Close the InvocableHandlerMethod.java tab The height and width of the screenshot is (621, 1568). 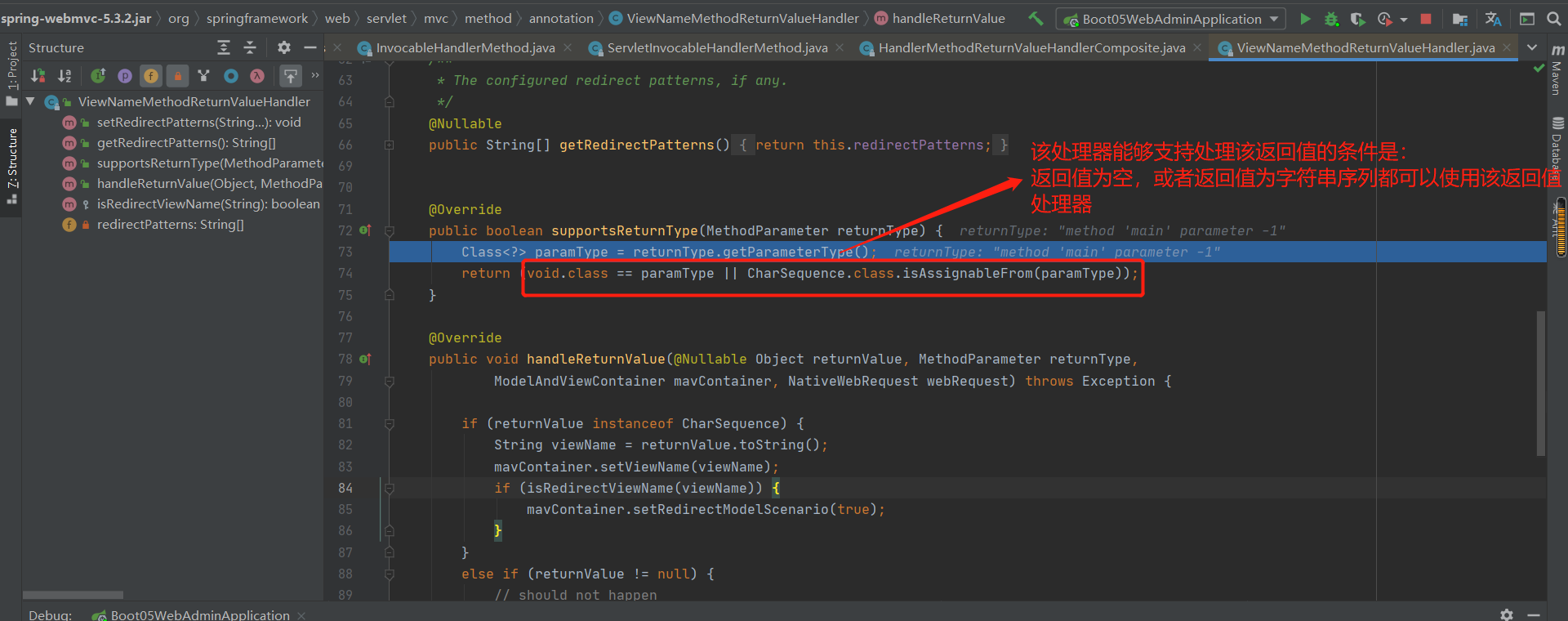568,47
